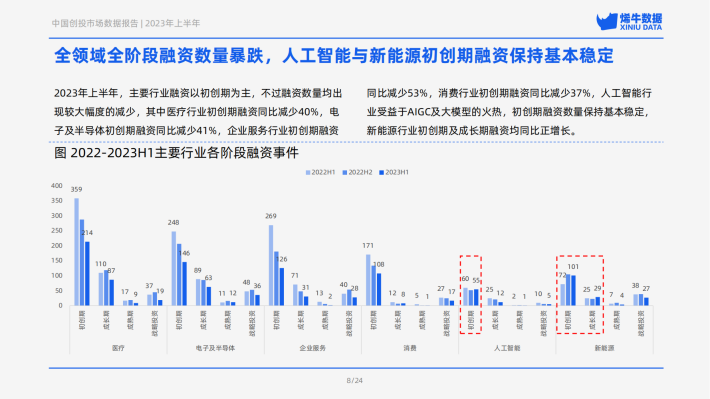Image resolution: width=710 pixels, height=399 pixels.
Task: Select the 企业服务 category axis label
Action: (312, 348)
